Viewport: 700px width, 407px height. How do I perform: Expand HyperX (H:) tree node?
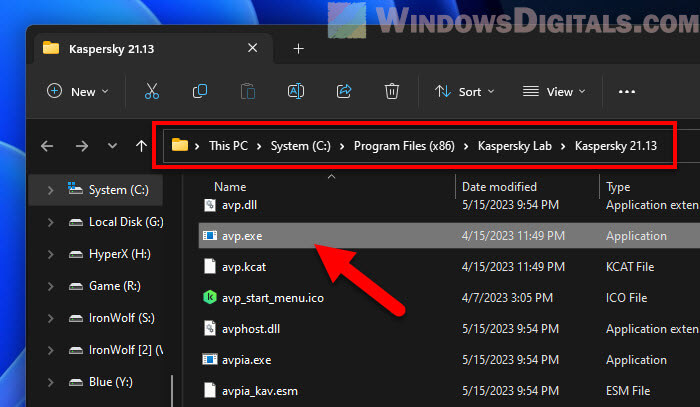(x=50, y=254)
